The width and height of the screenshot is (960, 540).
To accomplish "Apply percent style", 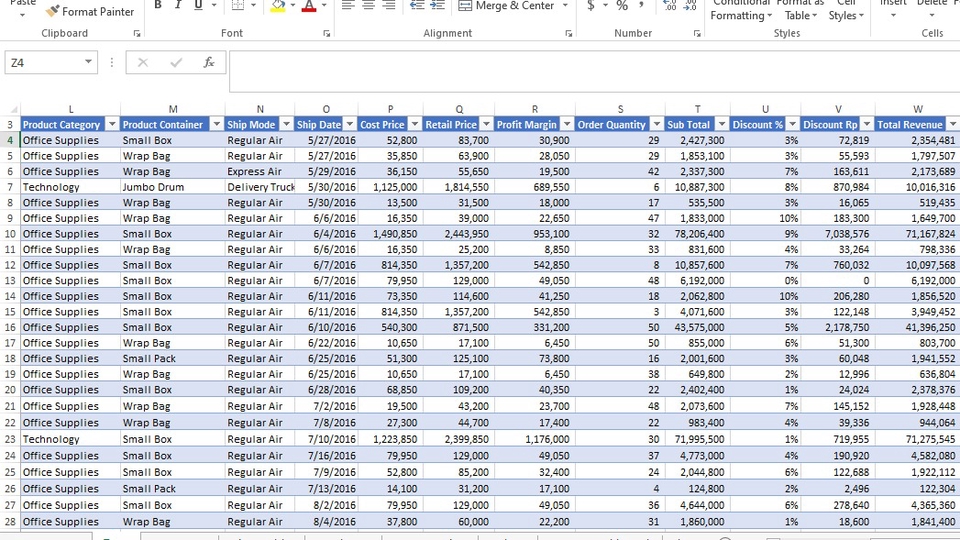I will (x=622, y=6).
